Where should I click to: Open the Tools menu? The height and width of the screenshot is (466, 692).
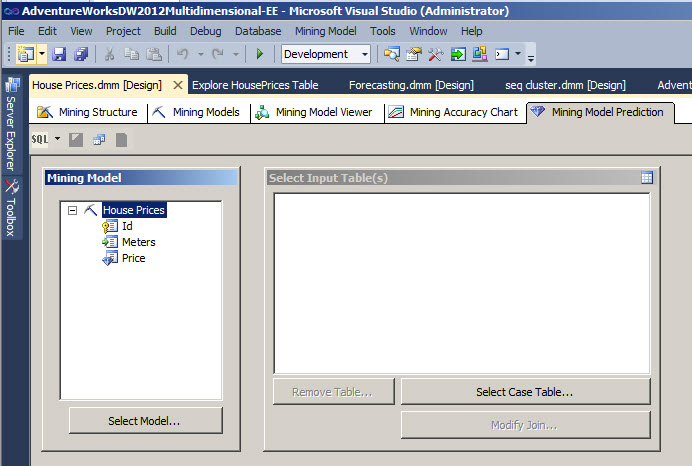coord(383,31)
